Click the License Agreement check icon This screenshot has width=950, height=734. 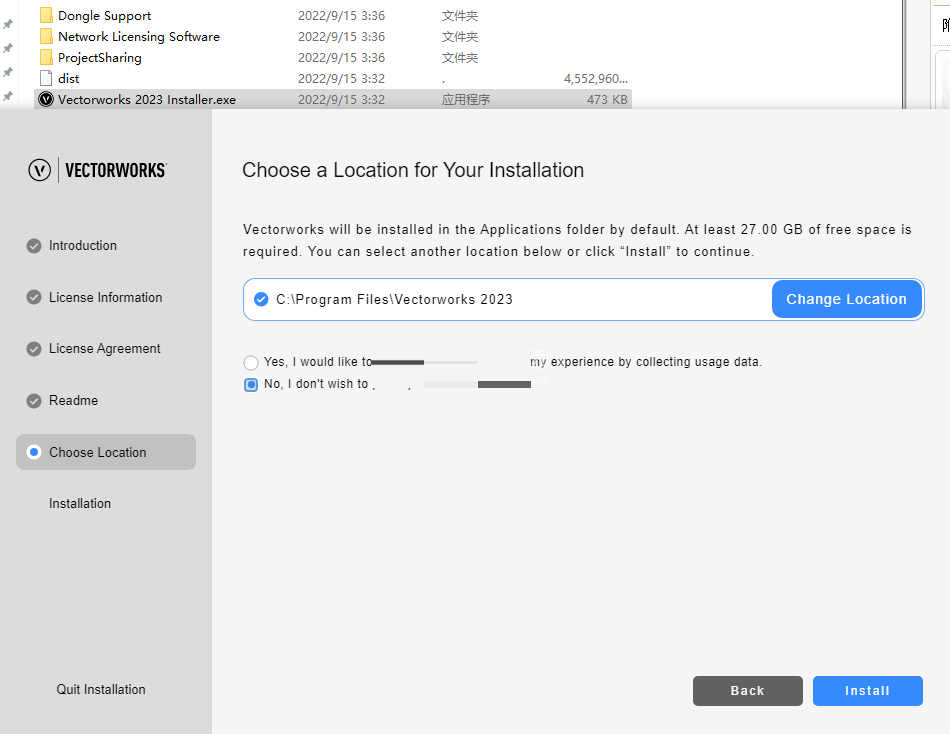click(34, 349)
